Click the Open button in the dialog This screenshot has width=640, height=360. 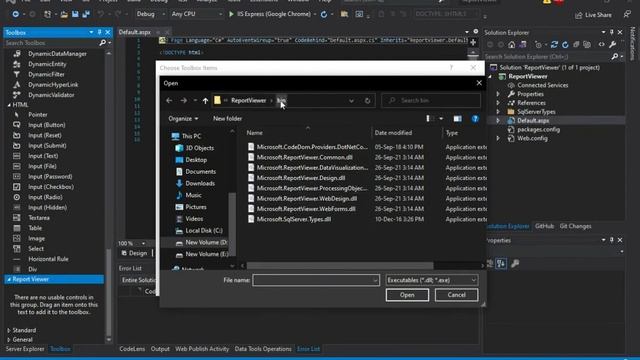point(407,295)
